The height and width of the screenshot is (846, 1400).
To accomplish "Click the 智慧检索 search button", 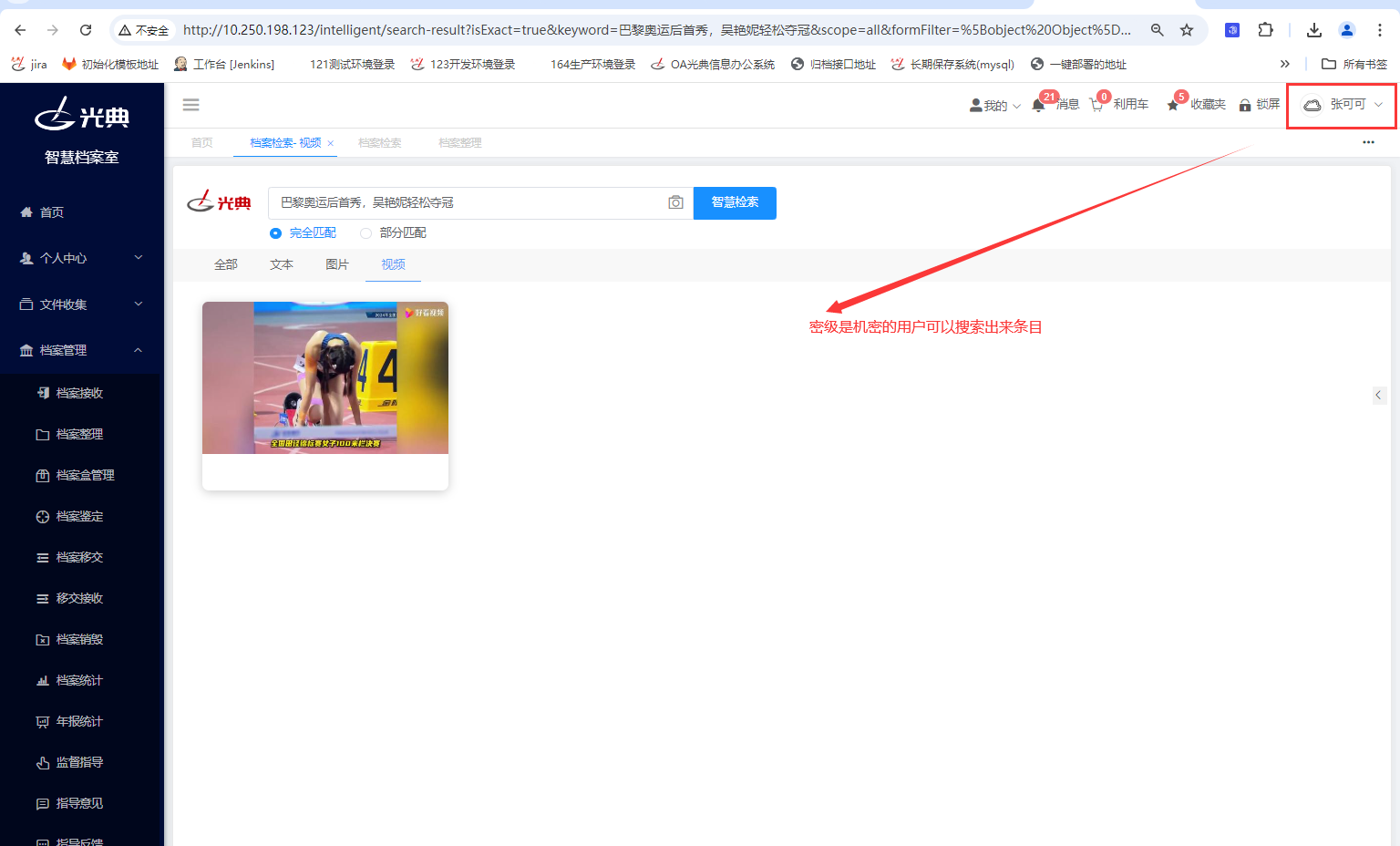I will coord(735,202).
